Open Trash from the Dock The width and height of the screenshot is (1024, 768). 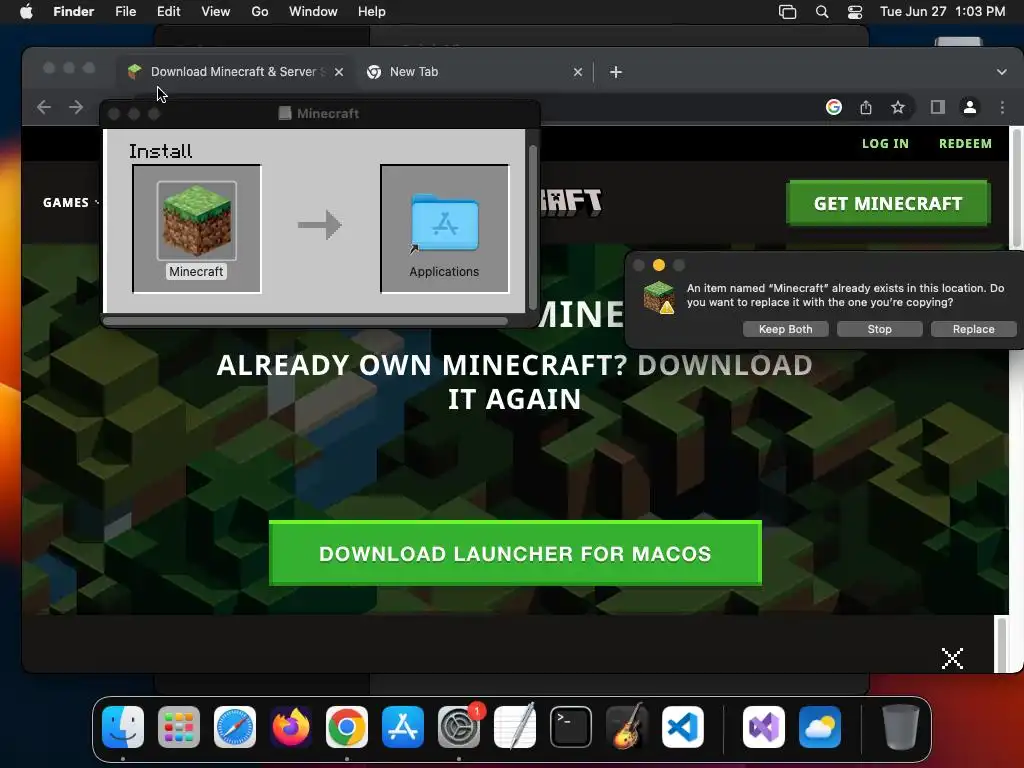(x=901, y=727)
